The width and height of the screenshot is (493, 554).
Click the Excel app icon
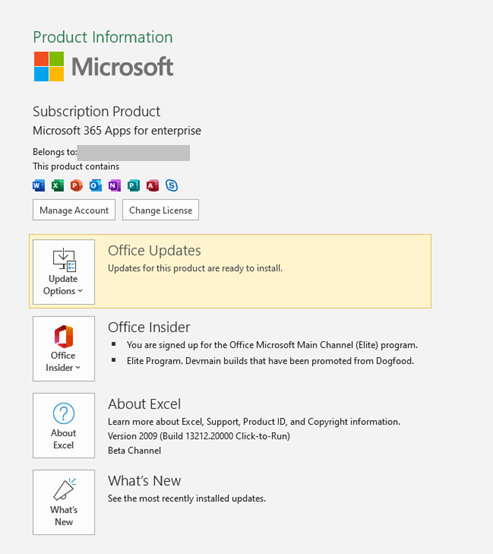click(58, 185)
